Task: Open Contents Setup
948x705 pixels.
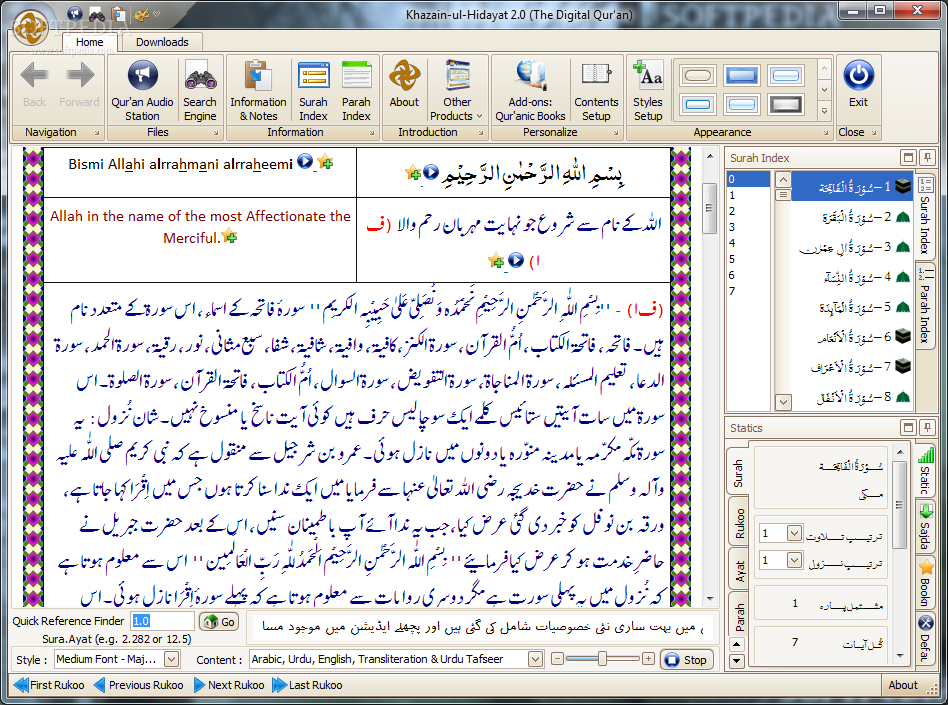Action: [596, 91]
